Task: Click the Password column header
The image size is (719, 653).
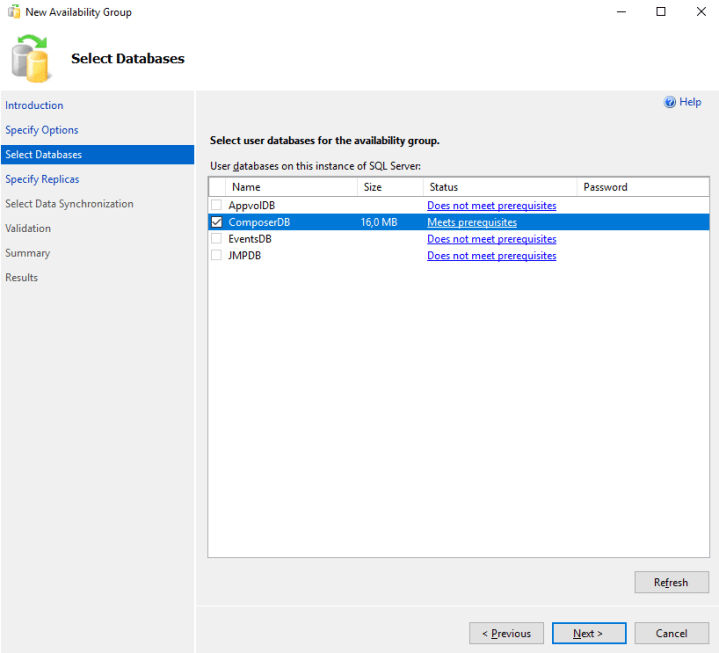Action: coord(643,187)
